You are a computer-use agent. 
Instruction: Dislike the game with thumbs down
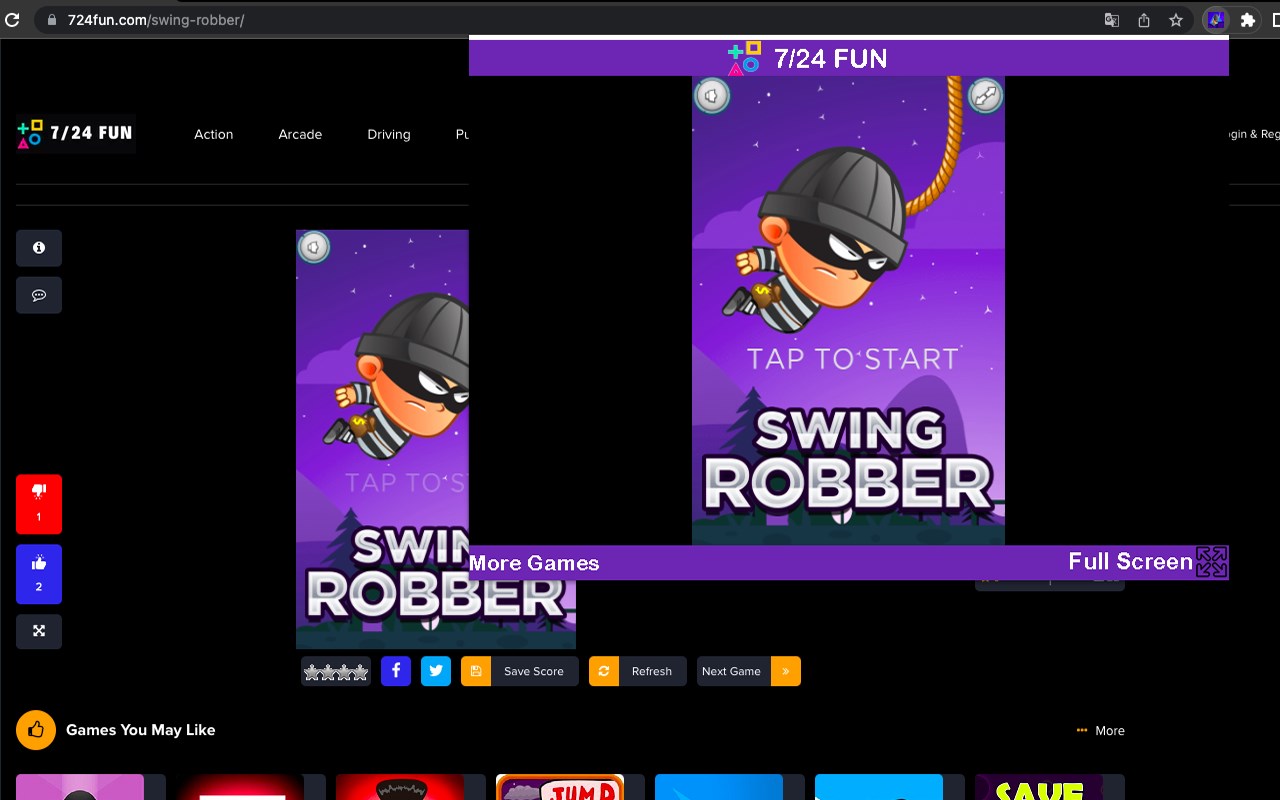[39, 504]
